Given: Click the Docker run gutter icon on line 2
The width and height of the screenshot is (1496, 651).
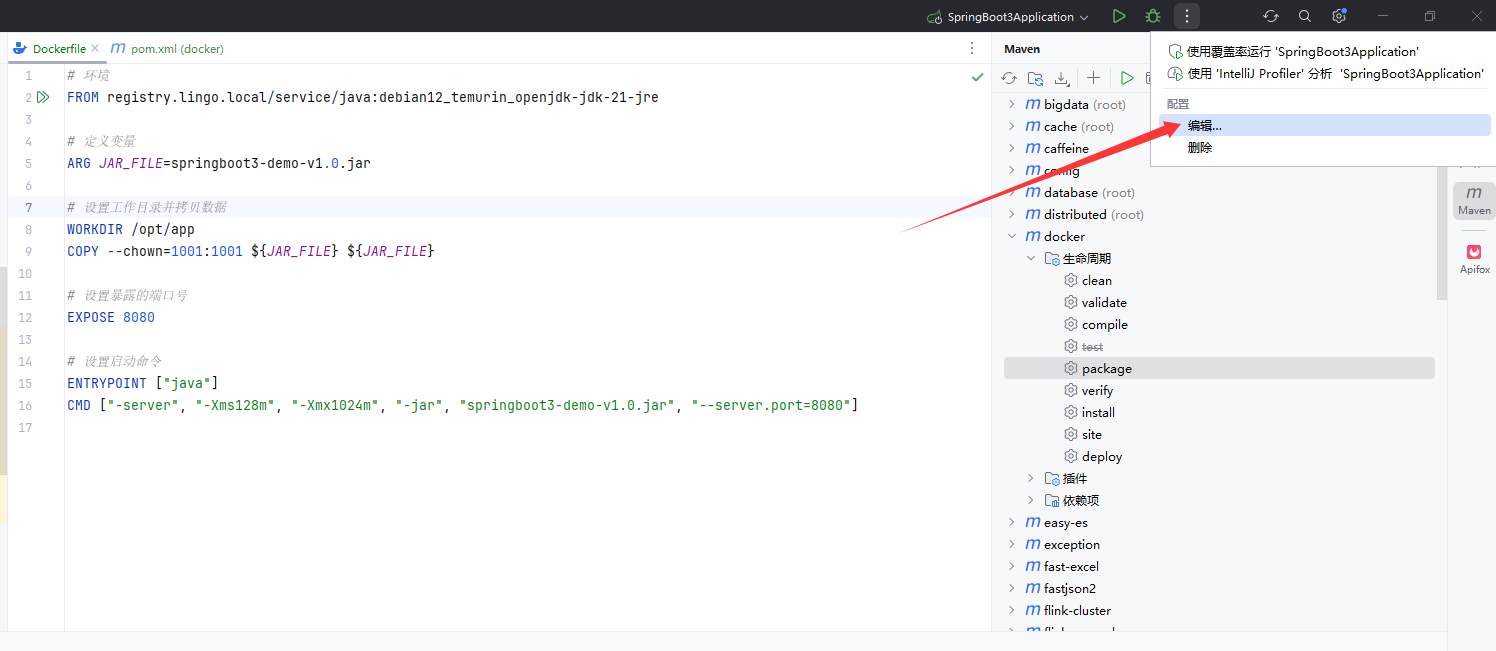Looking at the screenshot, I should (43, 97).
